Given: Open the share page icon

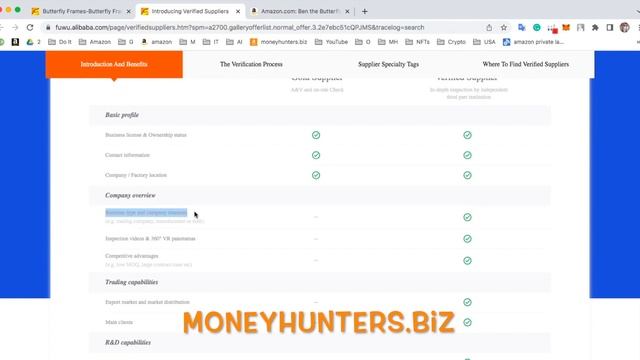Looking at the screenshot, I should click(x=489, y=27).
